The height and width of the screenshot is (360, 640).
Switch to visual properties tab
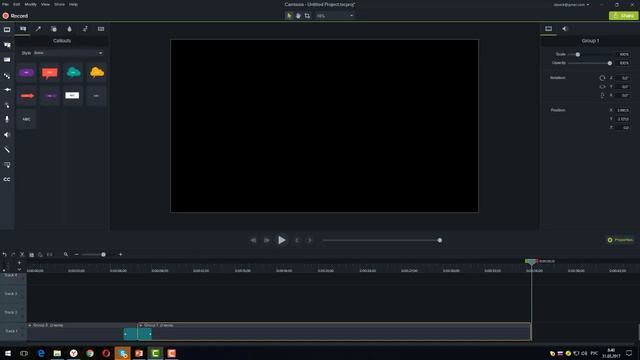(x=548, y=29)
